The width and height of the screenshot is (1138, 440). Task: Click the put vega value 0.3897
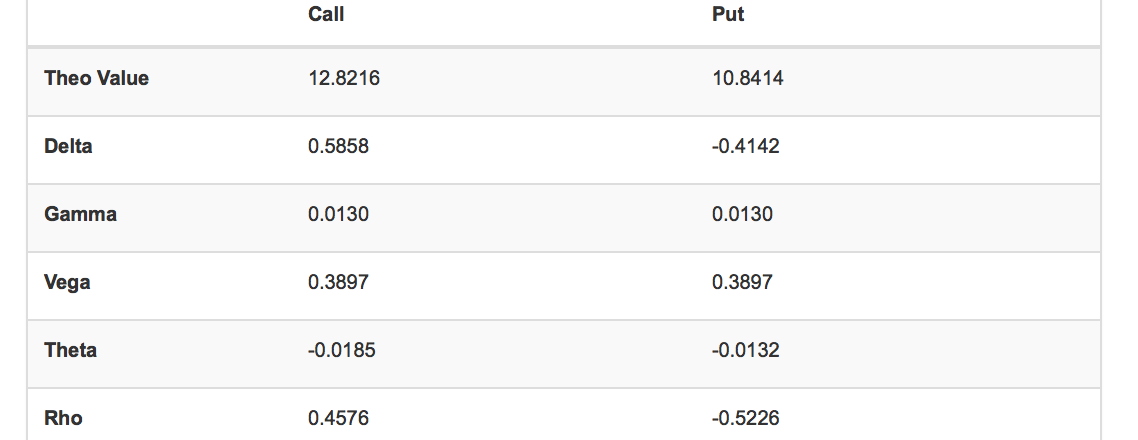(x=742, y=282)
